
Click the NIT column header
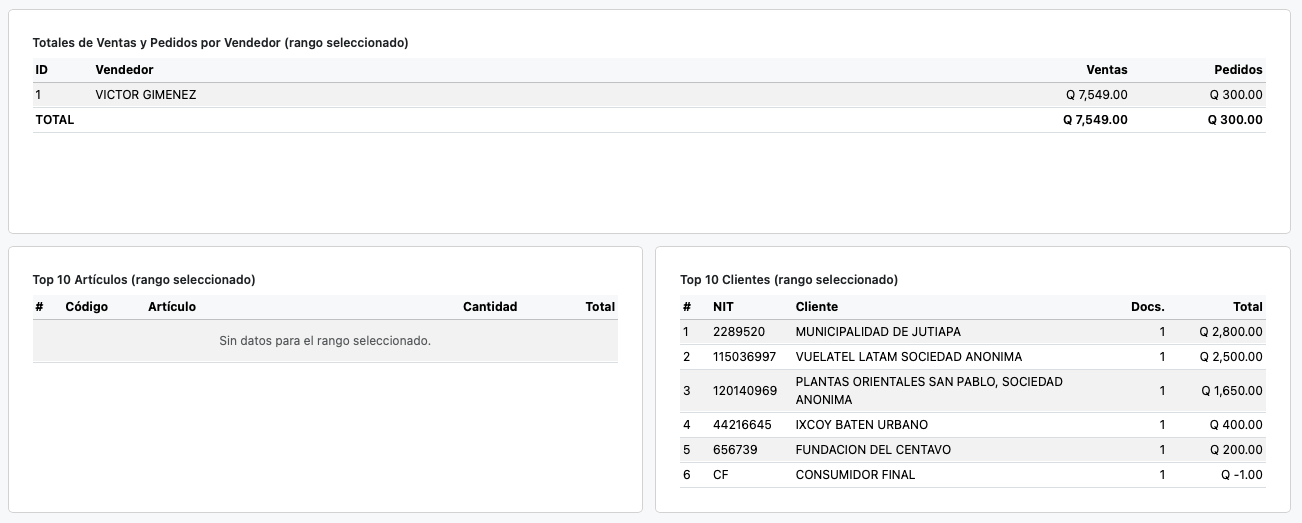[x=723, y=307]
